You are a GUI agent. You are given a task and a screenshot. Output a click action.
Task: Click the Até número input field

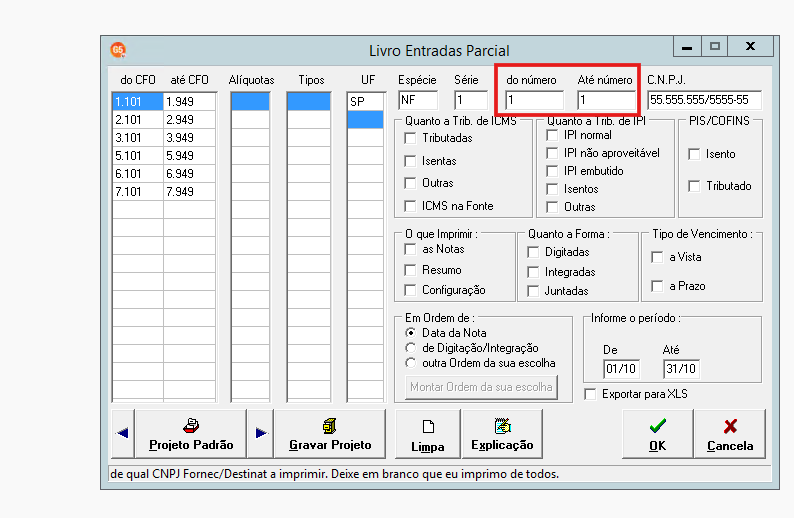(606, 100)
